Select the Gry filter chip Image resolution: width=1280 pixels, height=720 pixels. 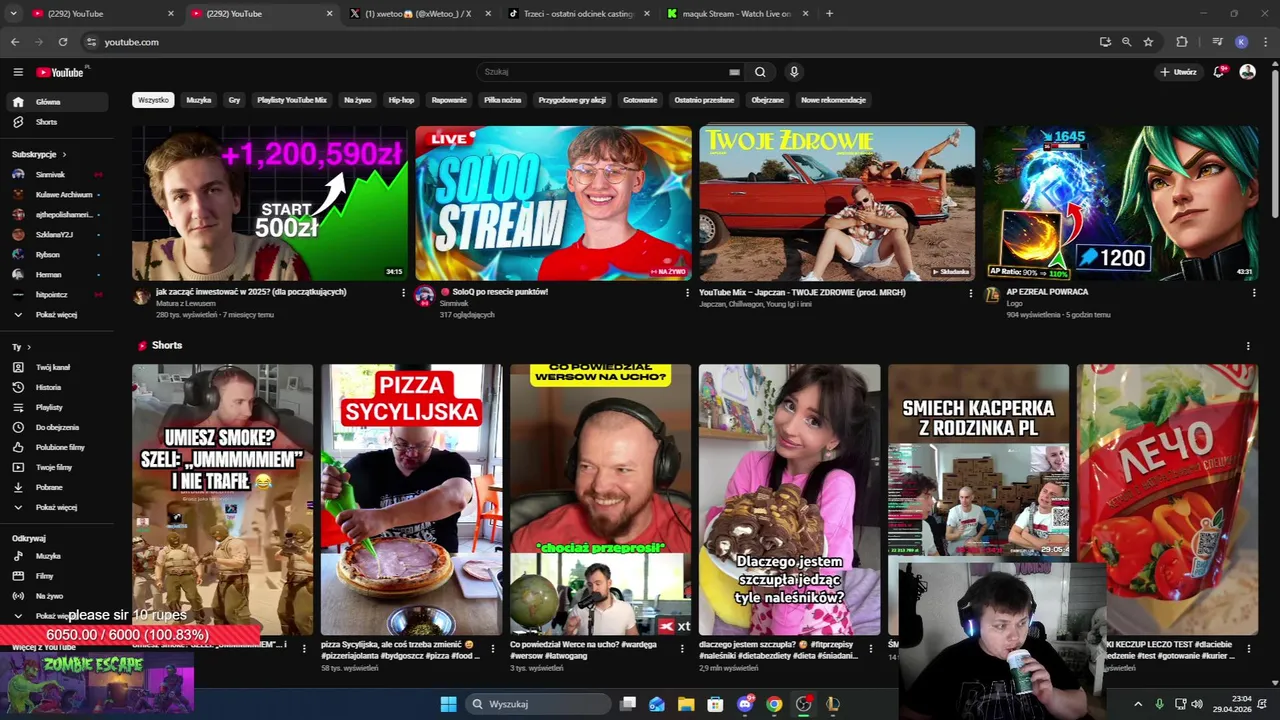point(234,100)
